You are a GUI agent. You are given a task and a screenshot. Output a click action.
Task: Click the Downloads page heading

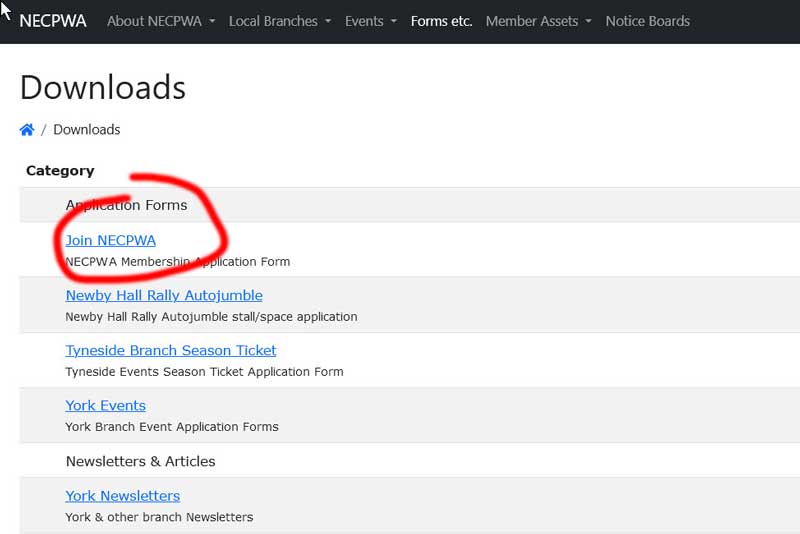click(x=103, y=87)
